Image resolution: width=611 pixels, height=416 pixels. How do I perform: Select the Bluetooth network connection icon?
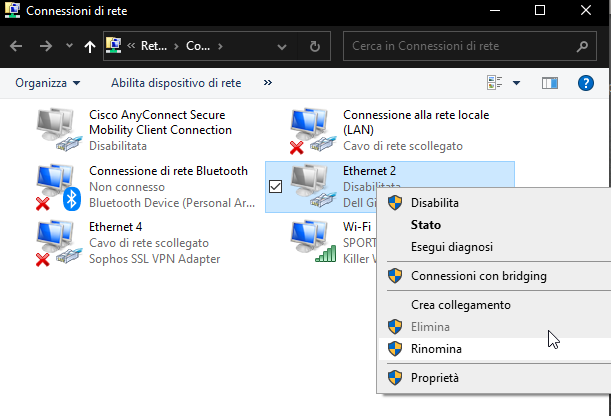pos(58,187)
